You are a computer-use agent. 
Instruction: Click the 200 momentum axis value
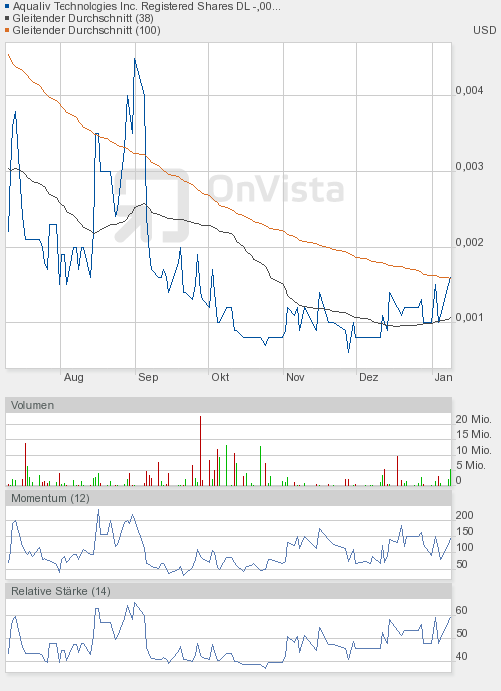pyautogui.click(x=464, y=515)
